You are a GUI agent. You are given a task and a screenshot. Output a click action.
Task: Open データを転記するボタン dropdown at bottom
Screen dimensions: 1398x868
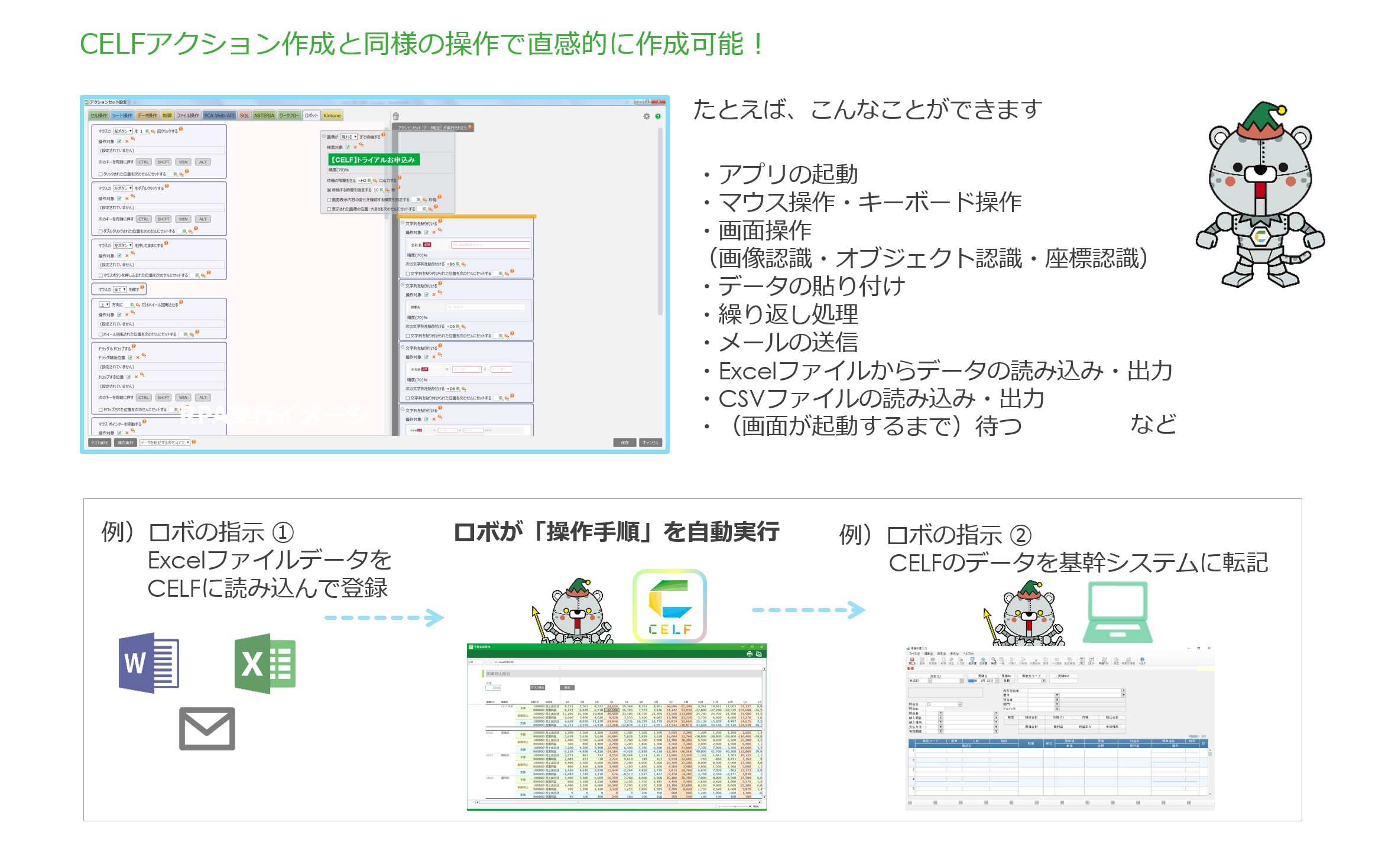pos(165,443)
